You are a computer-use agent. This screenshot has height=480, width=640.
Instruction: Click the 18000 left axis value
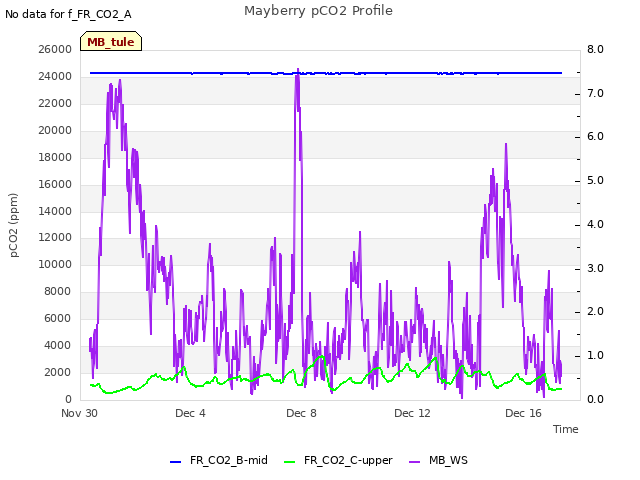click(55, 157)
